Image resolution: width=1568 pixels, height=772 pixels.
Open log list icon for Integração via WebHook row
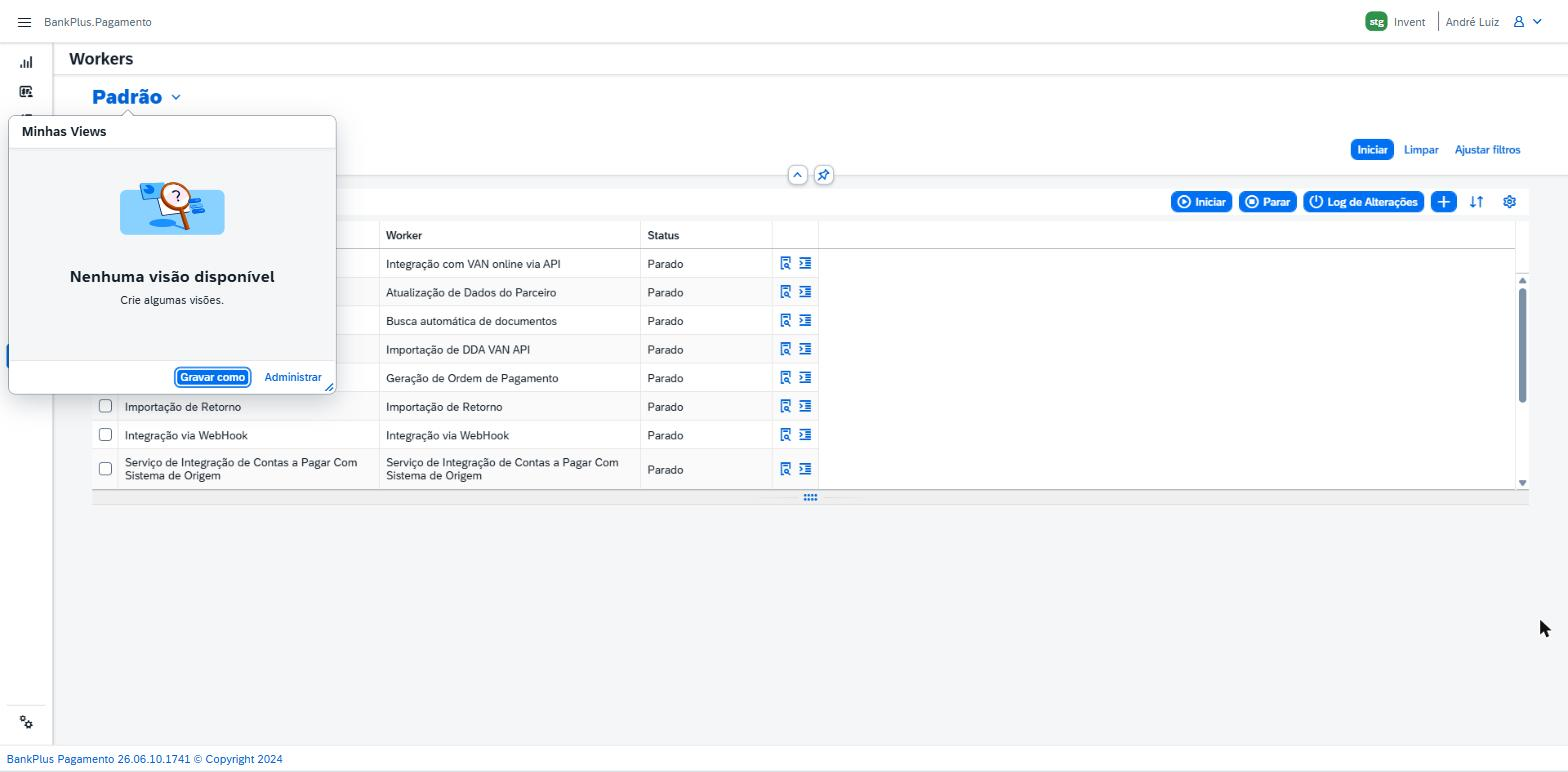pos(805,435)
